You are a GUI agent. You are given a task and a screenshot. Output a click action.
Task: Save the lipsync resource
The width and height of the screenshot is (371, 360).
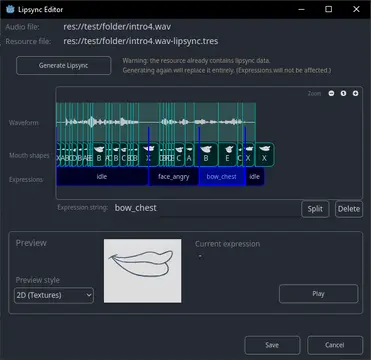[x=272, y=345]
